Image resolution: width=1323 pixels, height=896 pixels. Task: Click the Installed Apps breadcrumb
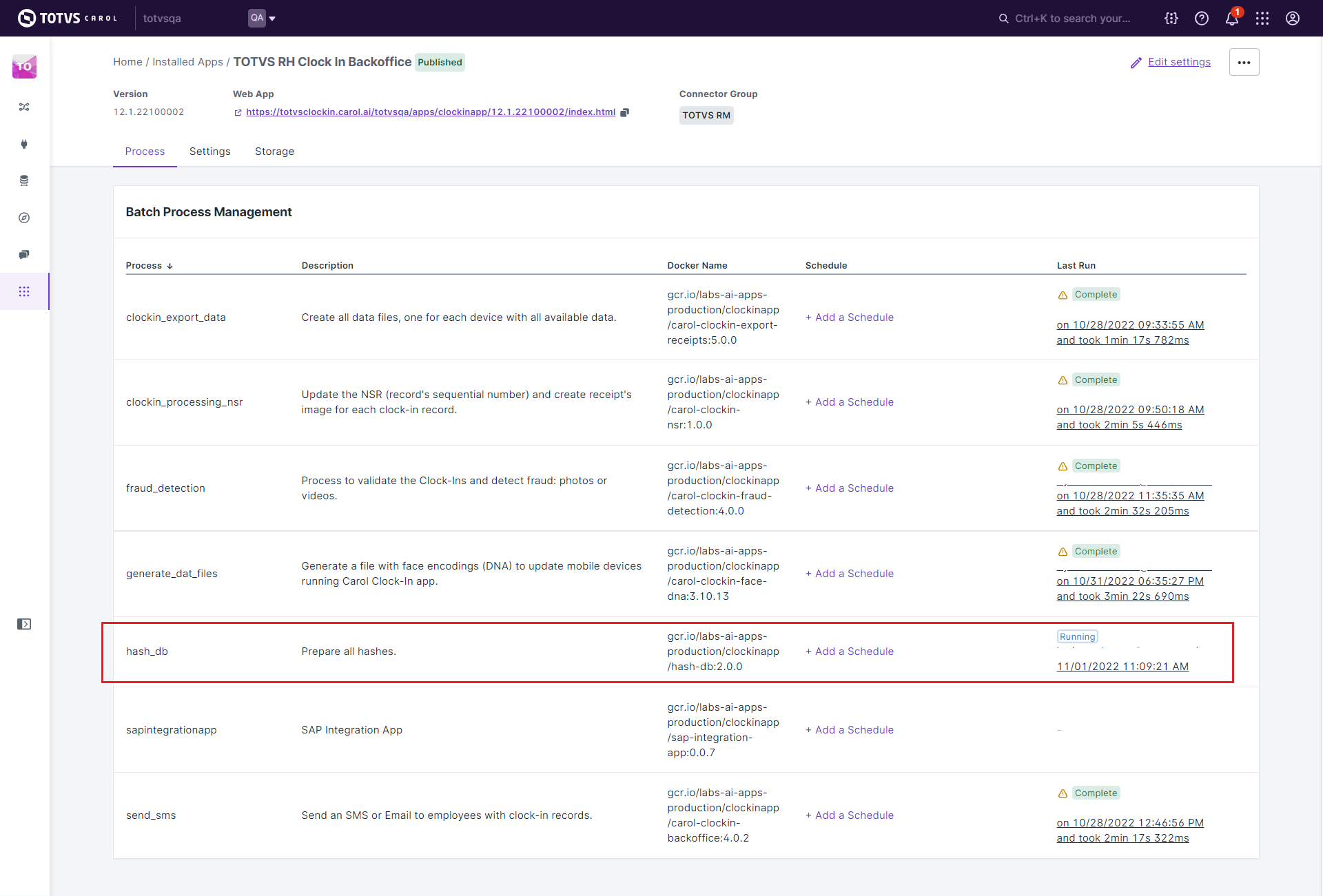(187, 62)
